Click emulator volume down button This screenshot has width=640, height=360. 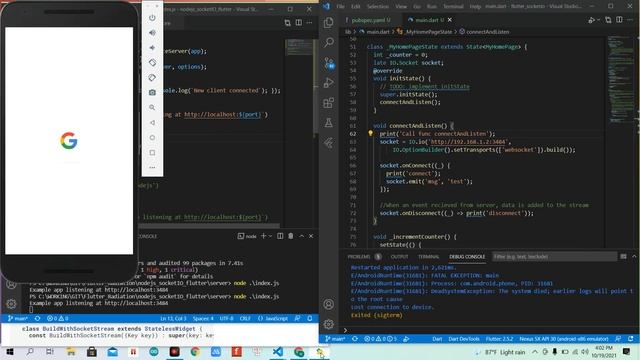click(x=152, y=48)
